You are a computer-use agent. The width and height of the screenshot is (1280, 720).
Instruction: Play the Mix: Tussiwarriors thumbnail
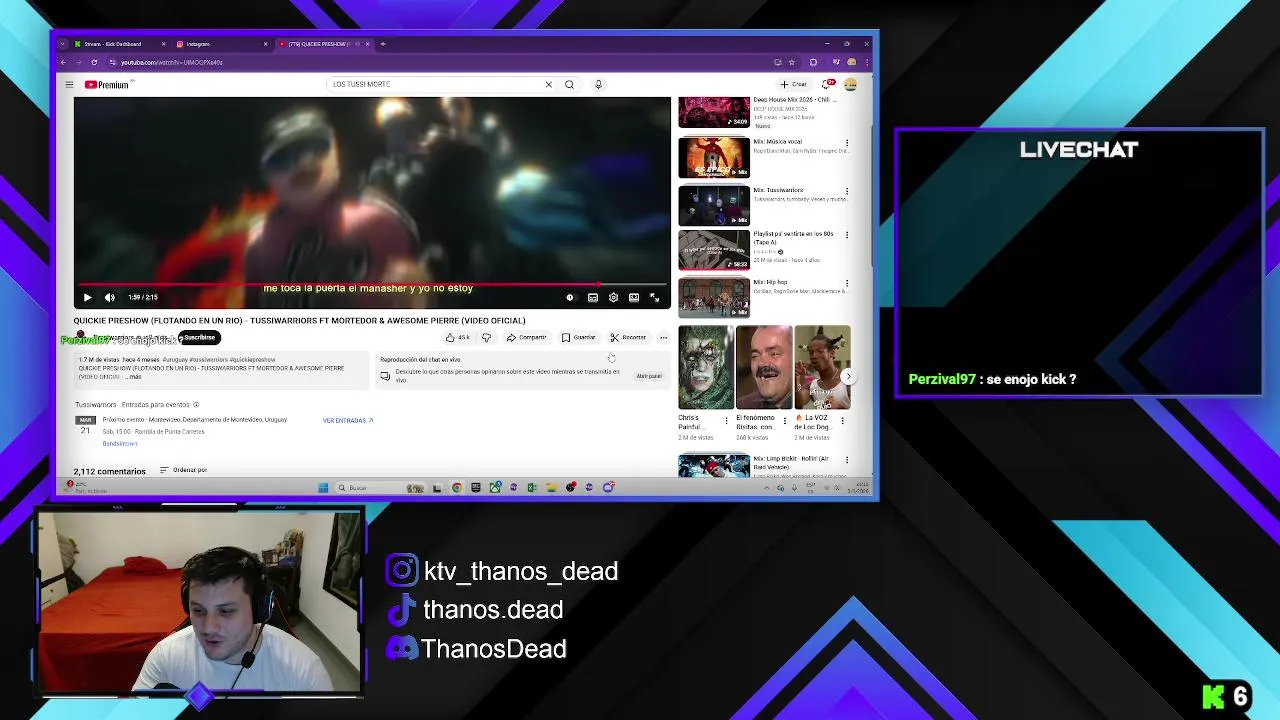tap(714, 206)
